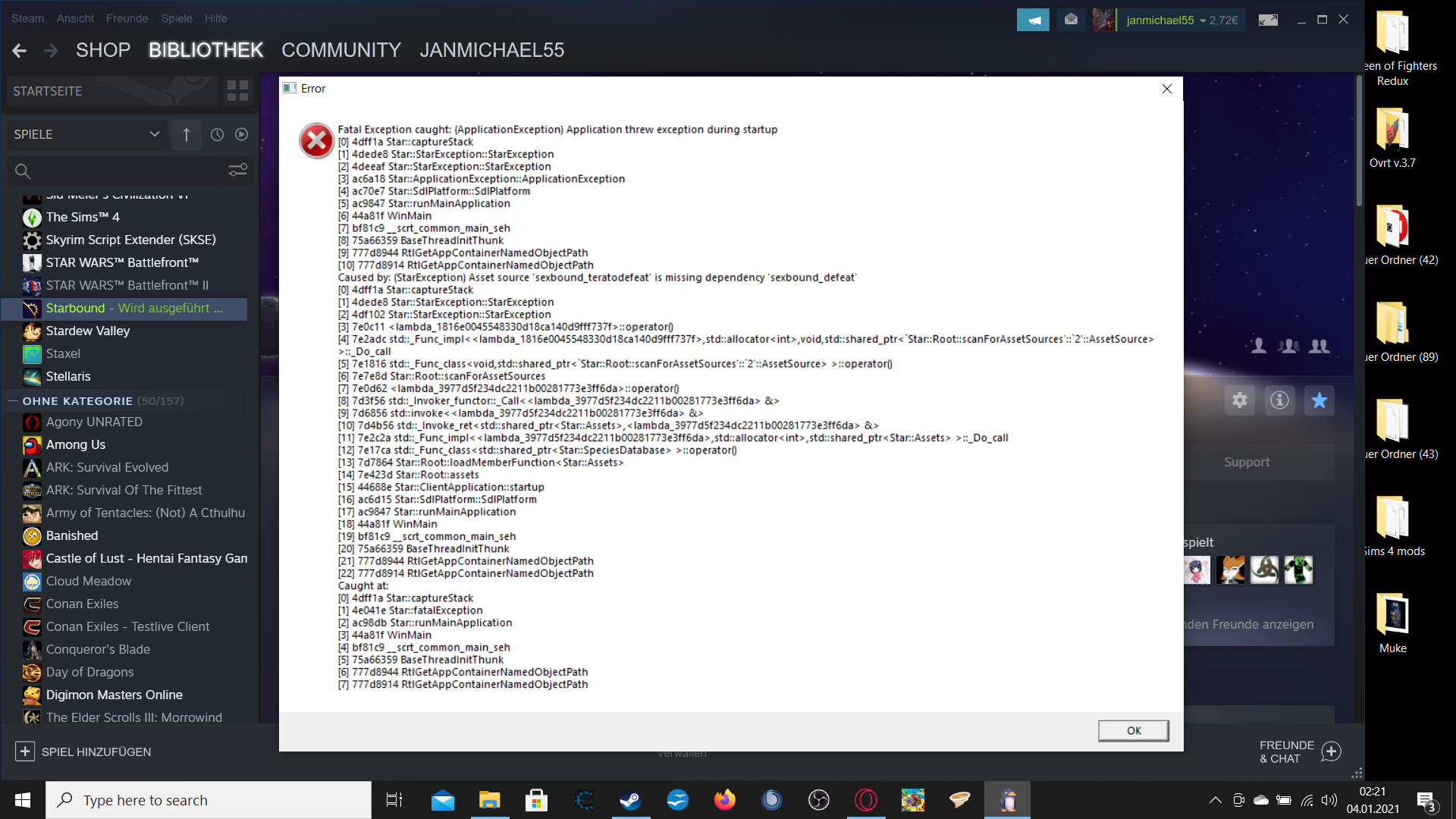Open the Spiele menu
The image size is (1456, 819).
(177, 18)
